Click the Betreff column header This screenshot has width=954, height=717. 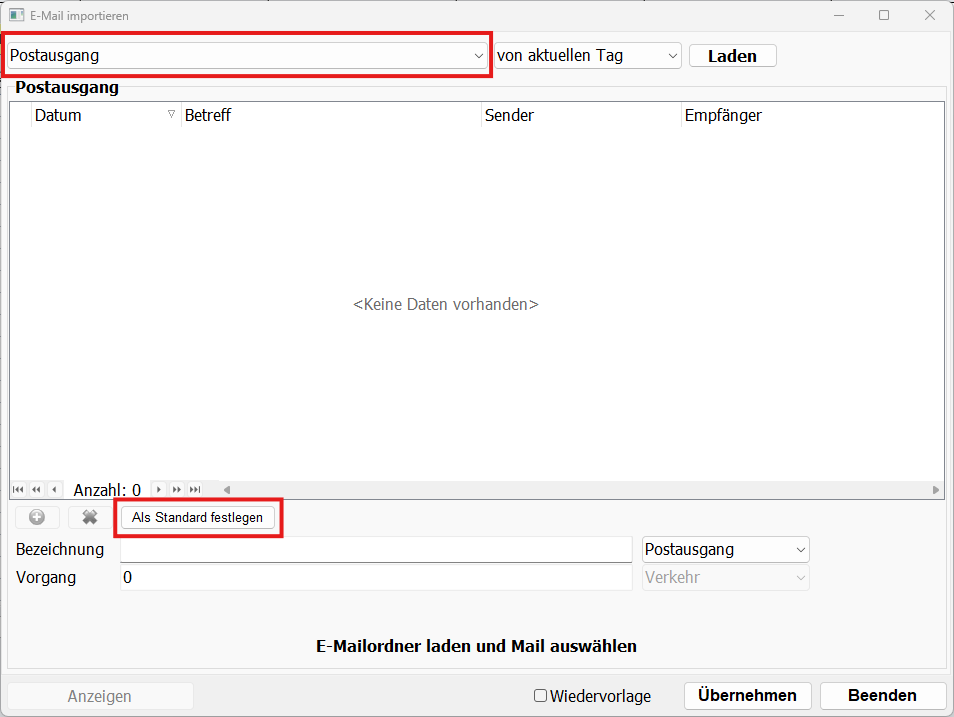[330, 115]
